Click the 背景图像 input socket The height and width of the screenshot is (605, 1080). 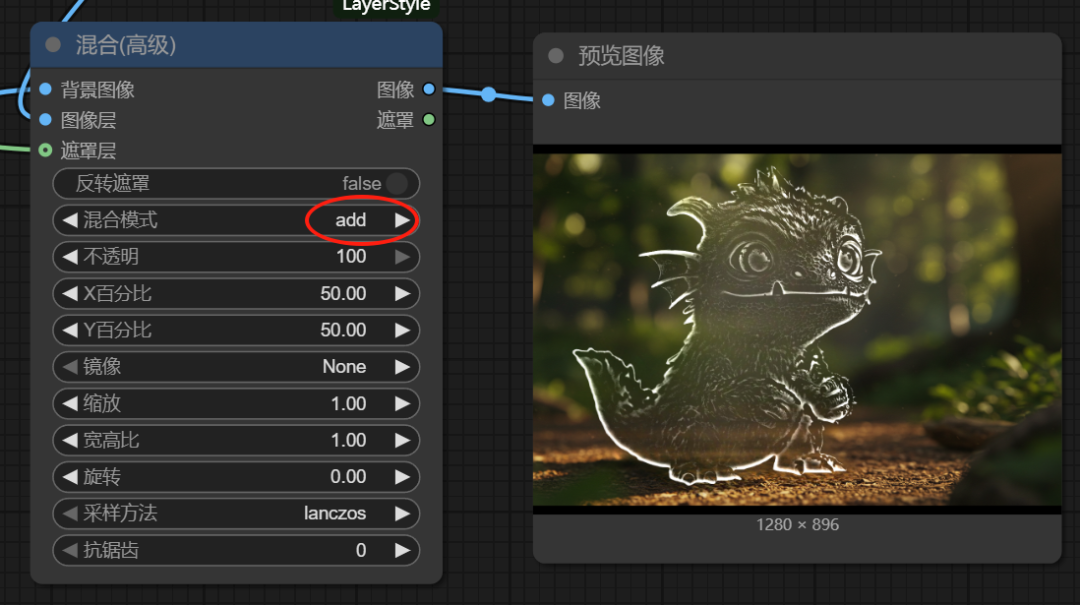45,89
